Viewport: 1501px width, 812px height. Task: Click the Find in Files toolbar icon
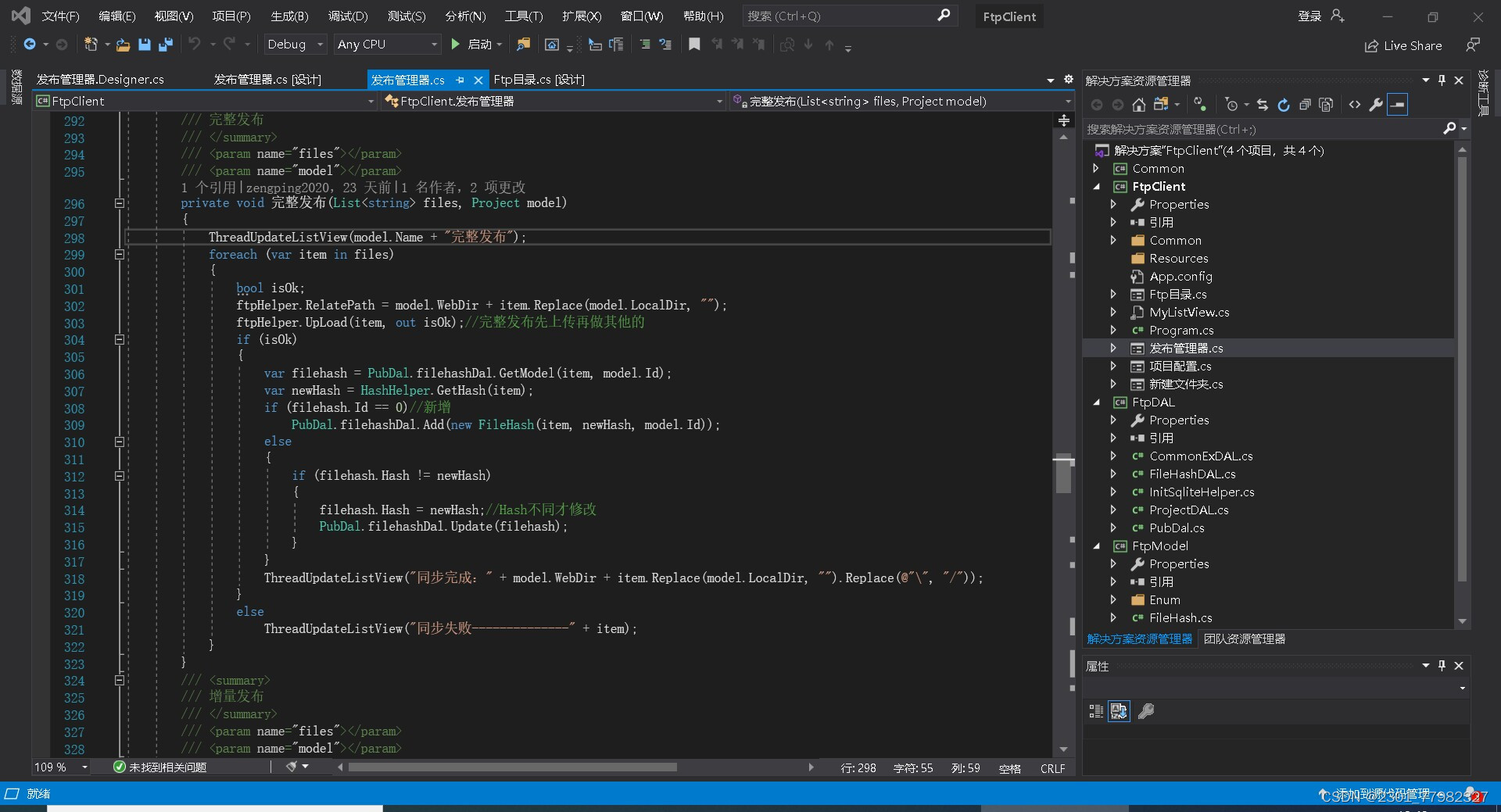(523, 45)
